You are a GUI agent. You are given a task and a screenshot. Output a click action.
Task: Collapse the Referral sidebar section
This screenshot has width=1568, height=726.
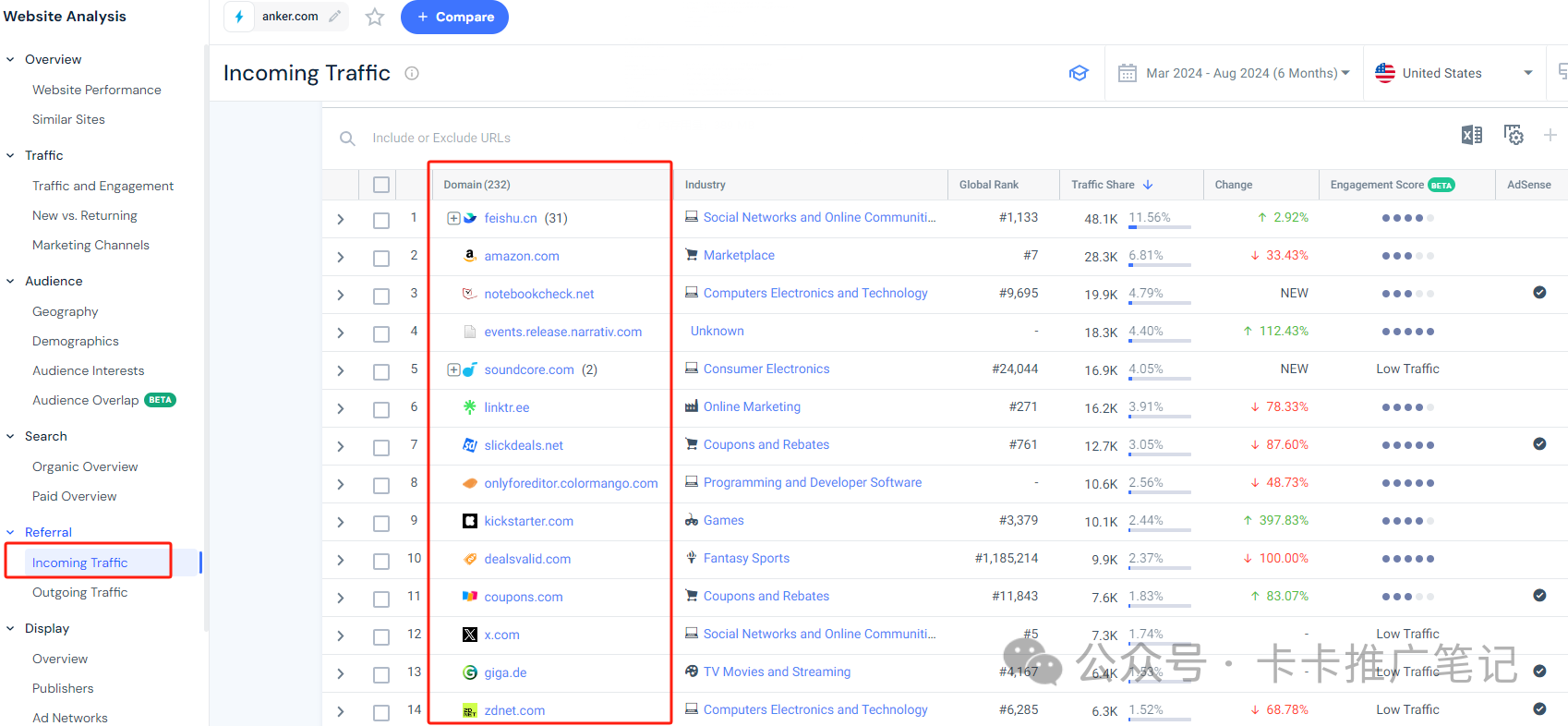coord(10,532)
